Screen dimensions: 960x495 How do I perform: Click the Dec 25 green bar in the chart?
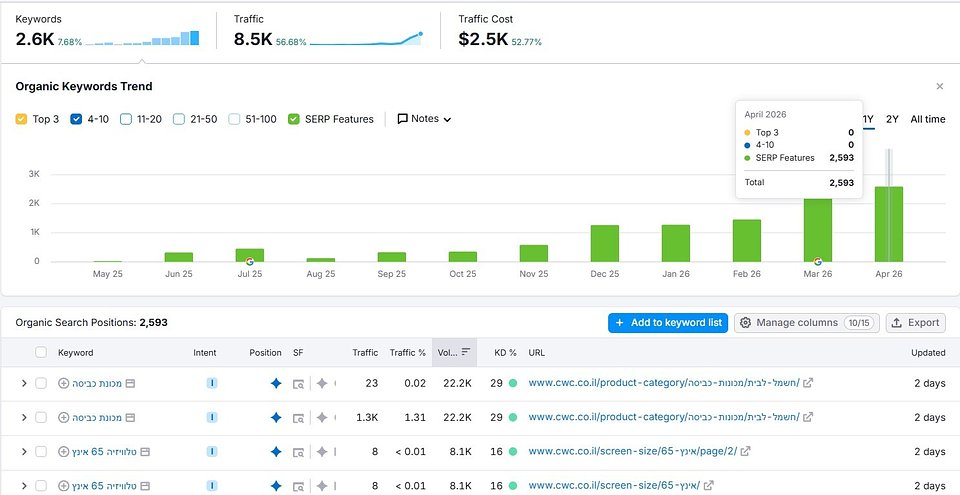click(604, 243)
